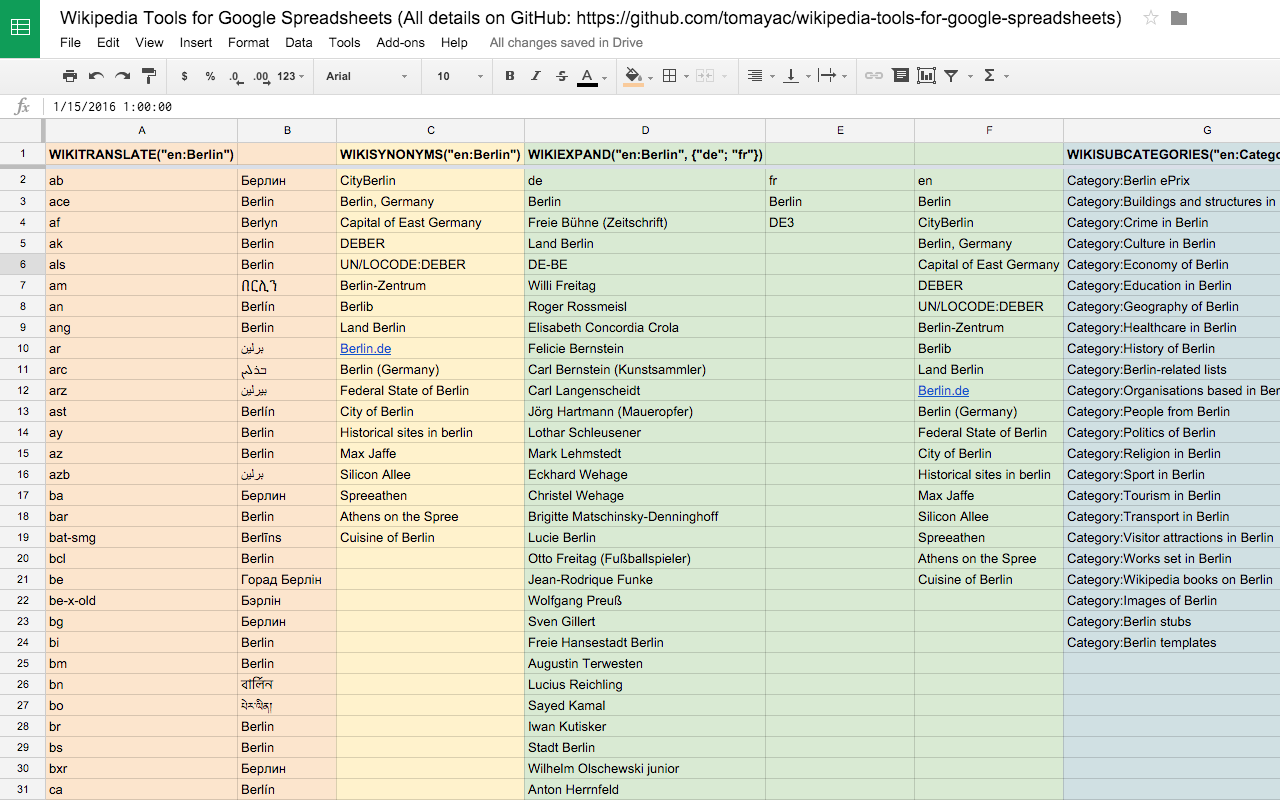The height and width of the screenshot is (800, 1280).
Task: Star this spreadsheet
Action: 1151,18
